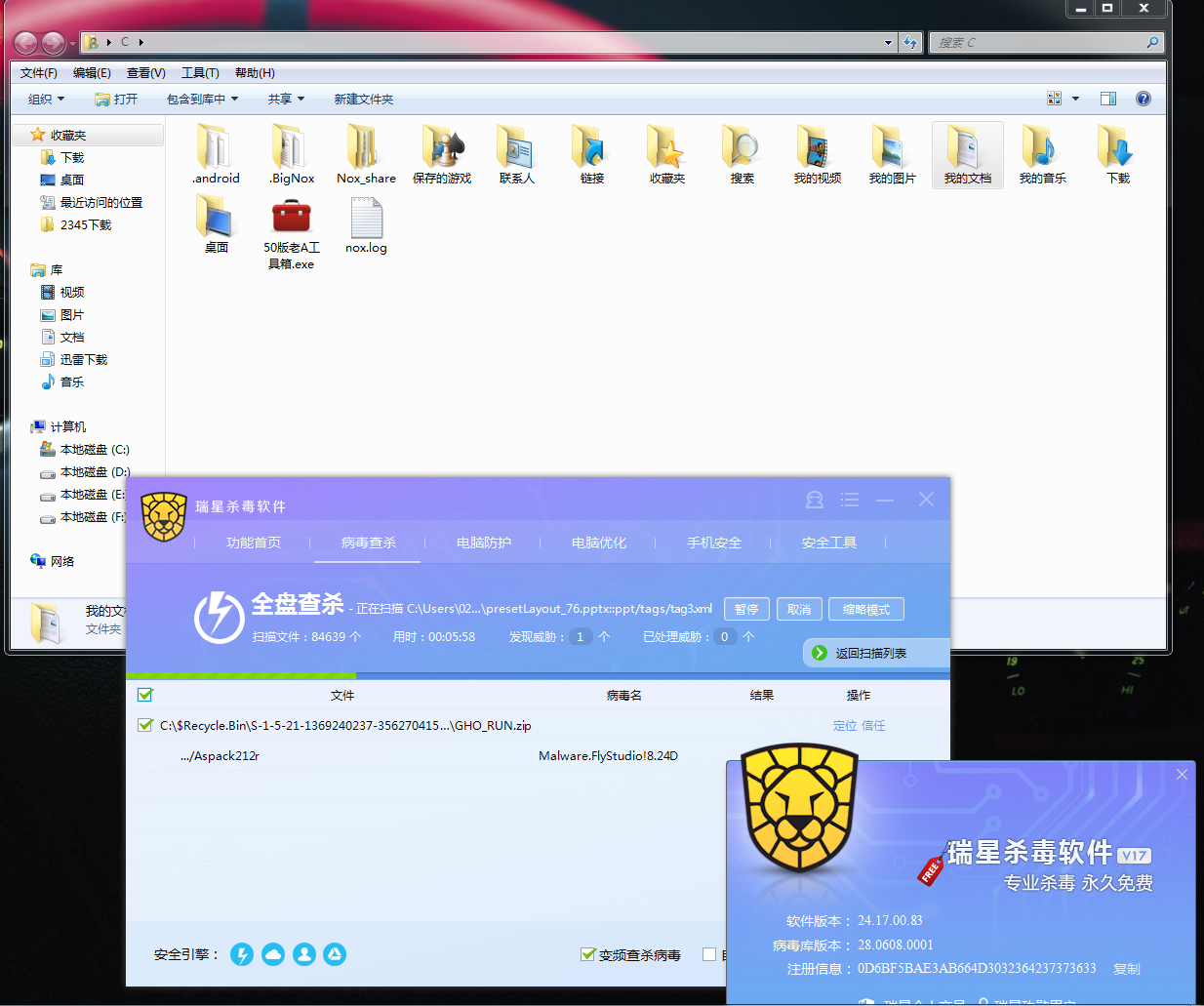Screen dimensions: 1204x1006
Task: Switch to the 功能首页 tab
Action: (x=254, y=543)
